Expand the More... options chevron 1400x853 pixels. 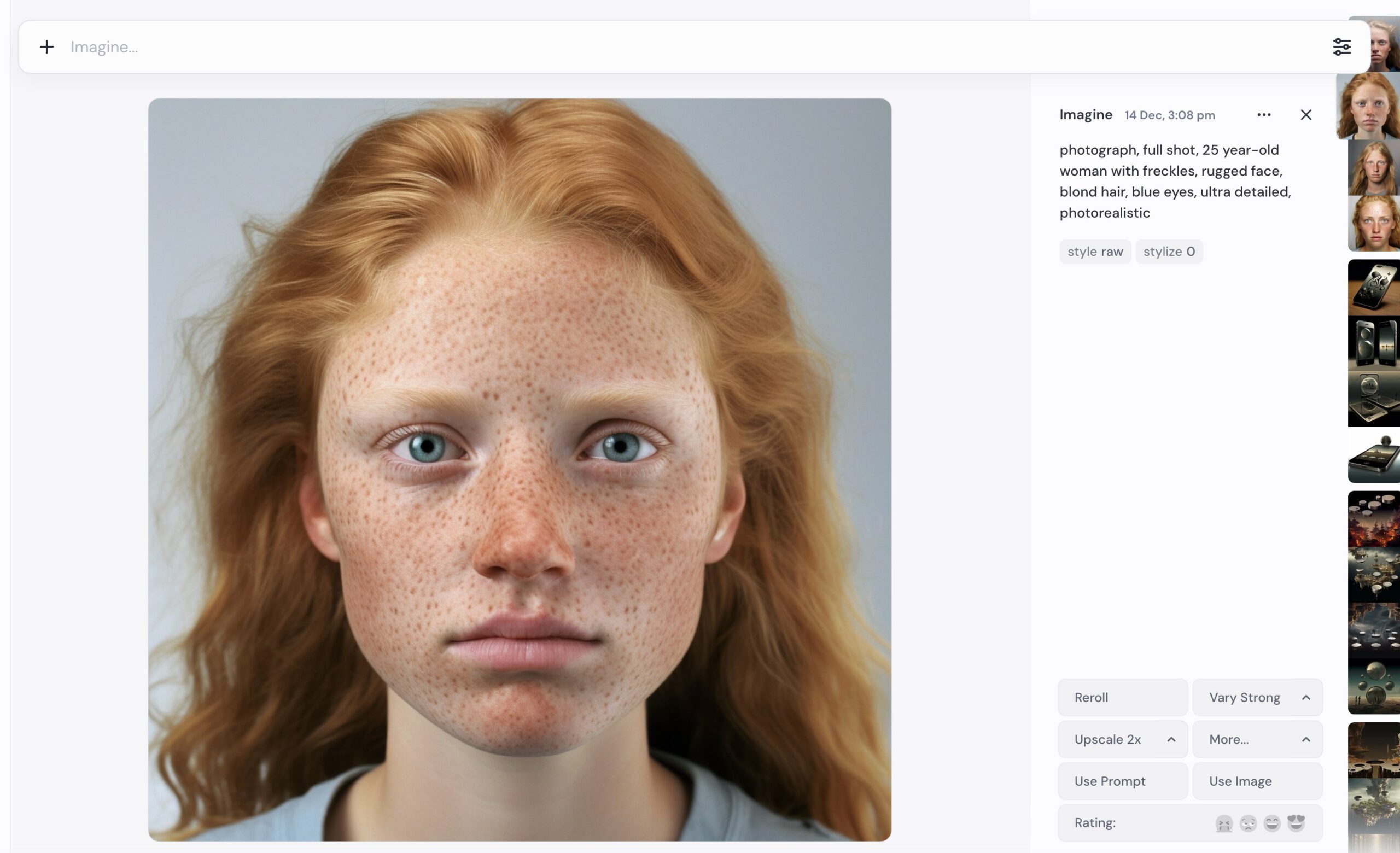coord(1306,739)
